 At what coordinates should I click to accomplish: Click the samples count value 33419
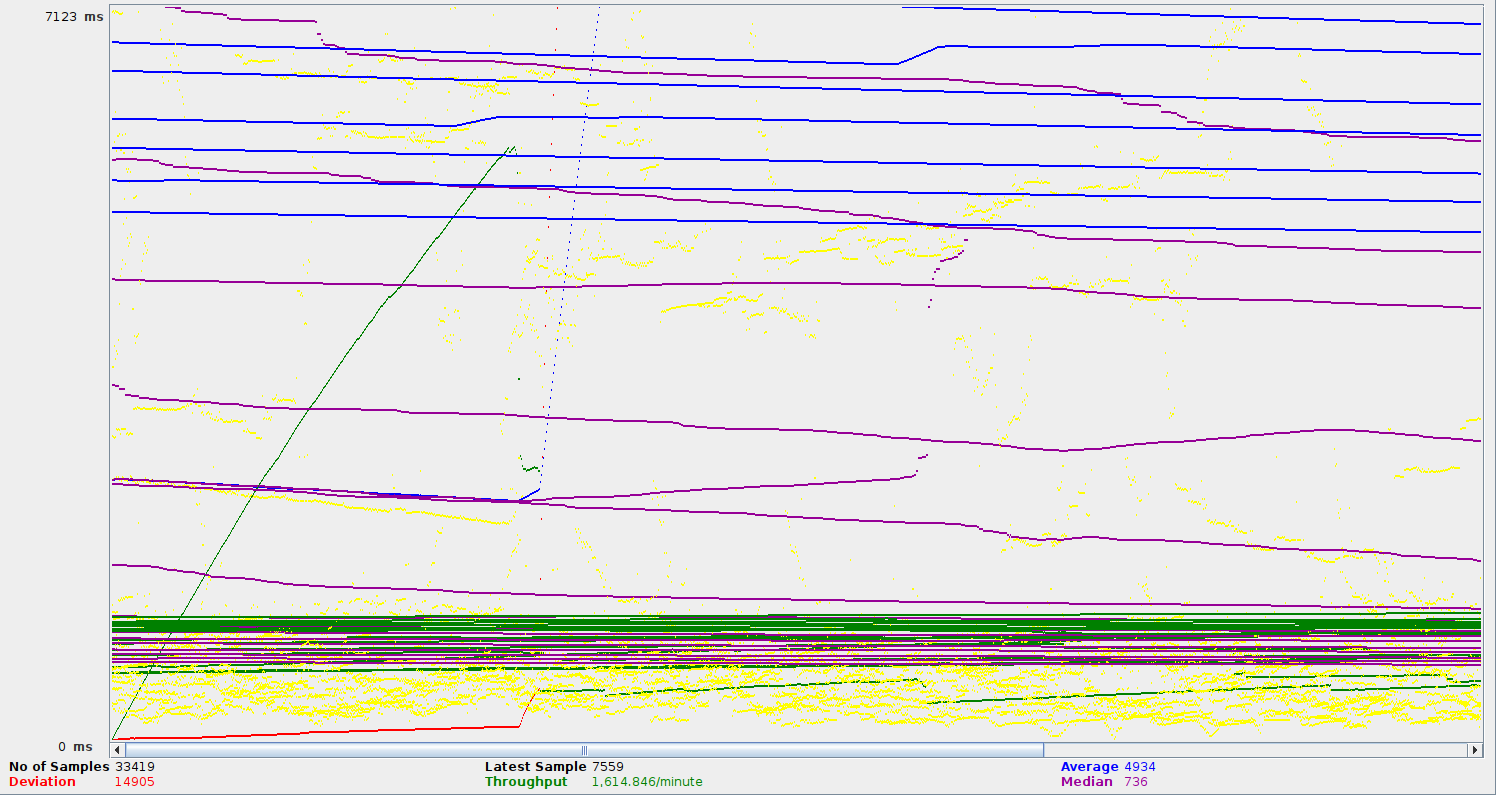point(134,767)
